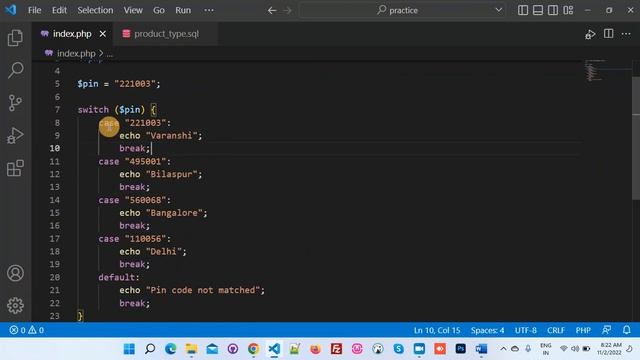Click the feedback icon in status bar
Viewport: 640px width, 360px height.
[607, 330]
